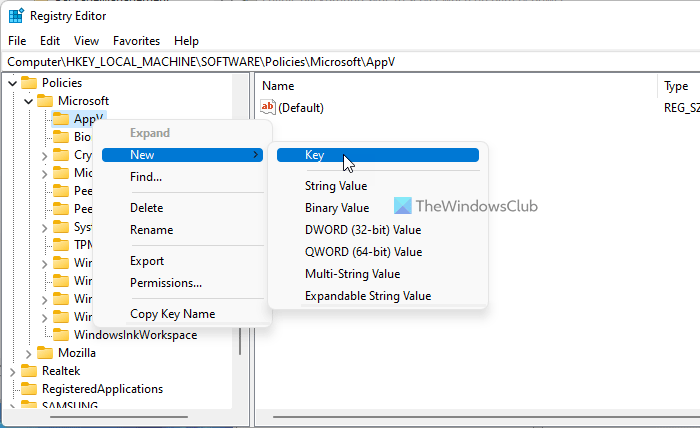Click the Bio folder icon
The width and height of the screenshot is (700, 428).
pos(61,137)
